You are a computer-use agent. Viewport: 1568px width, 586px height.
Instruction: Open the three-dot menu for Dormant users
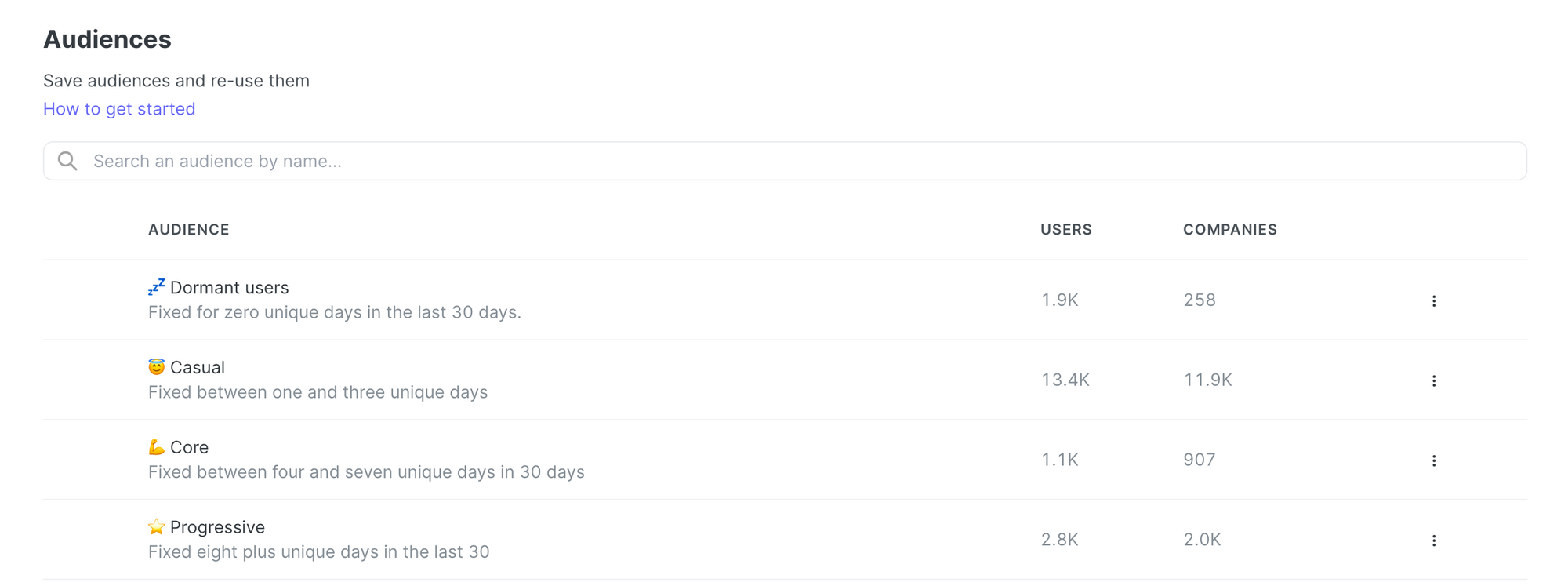point(1433,300)
